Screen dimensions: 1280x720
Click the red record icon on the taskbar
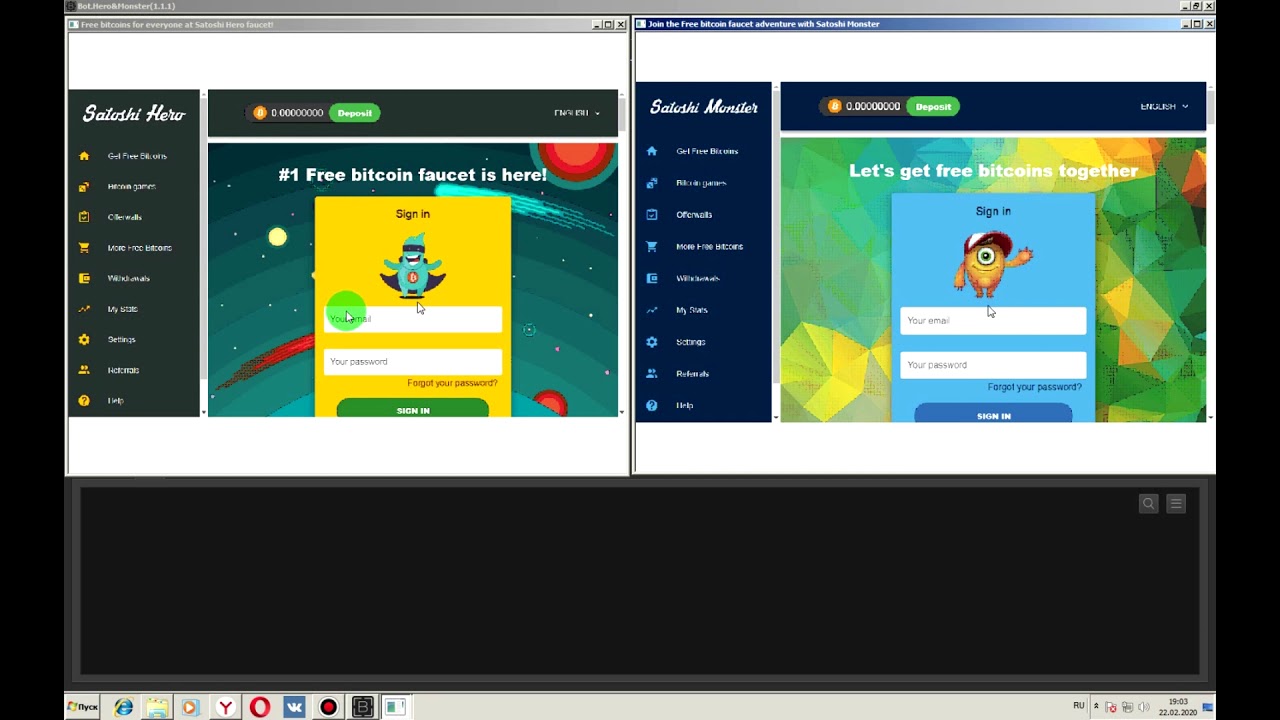[x=328, y=707]
